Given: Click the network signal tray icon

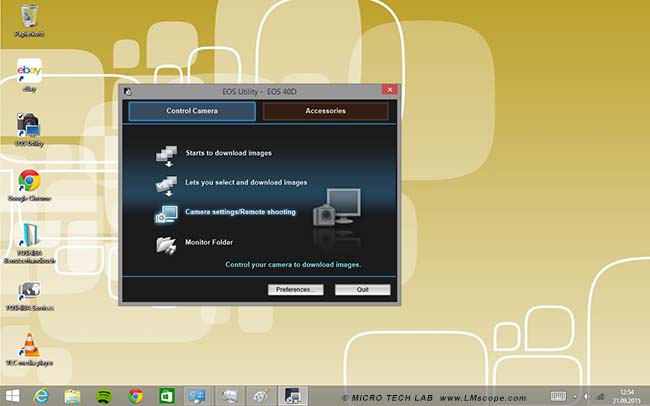Looking at the screenshot, I should (x=600, y=397).
